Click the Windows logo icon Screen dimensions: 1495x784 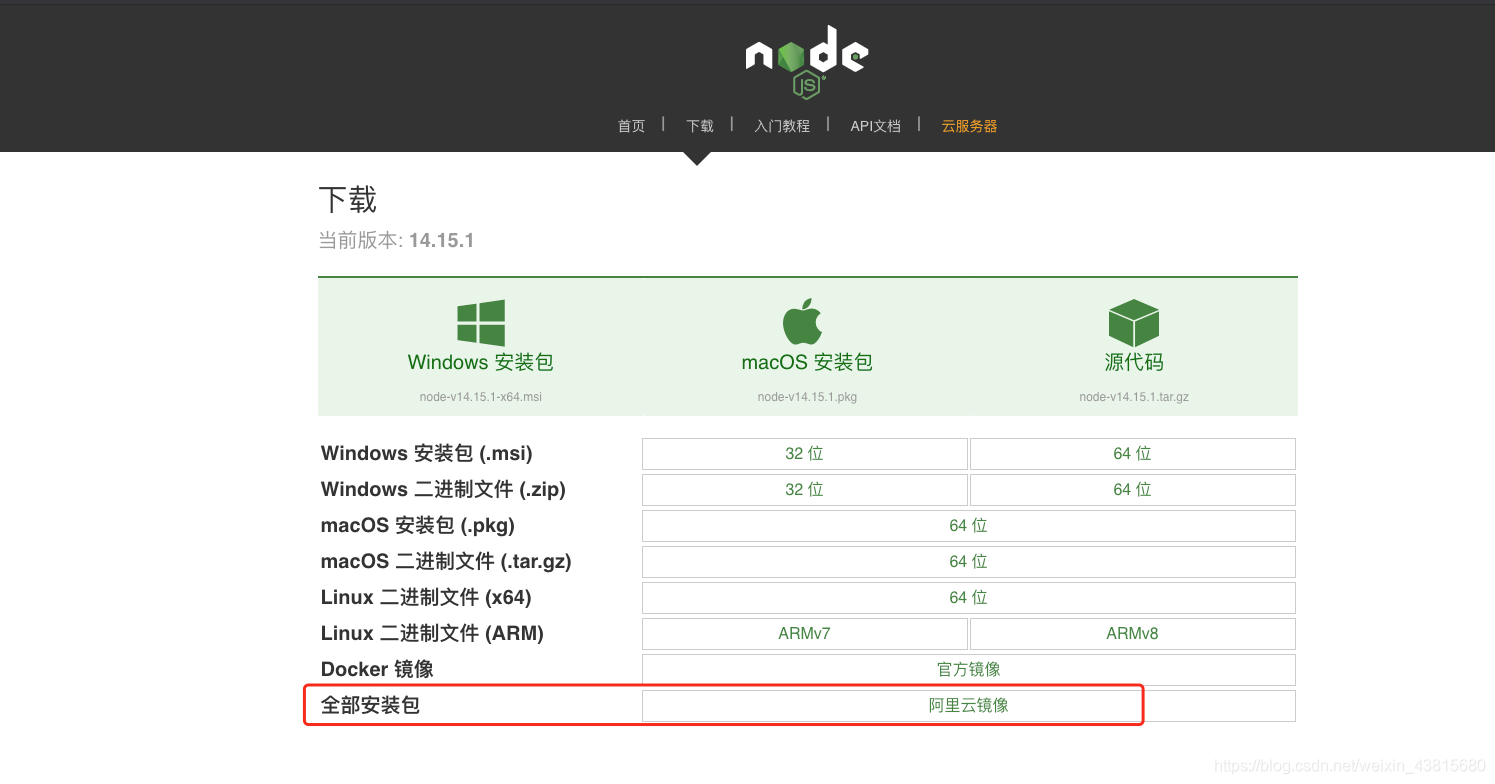click(x=481, y=323)
